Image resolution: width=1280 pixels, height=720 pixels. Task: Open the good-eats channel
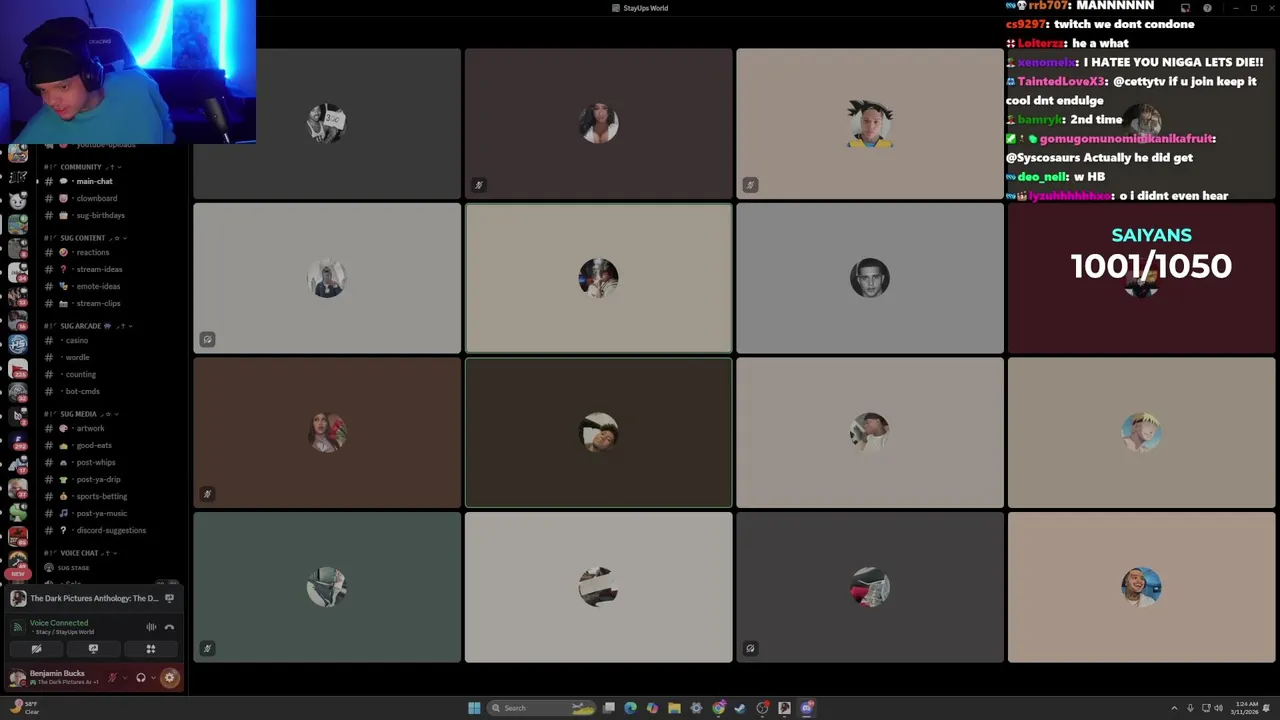(x=94, y=445)
